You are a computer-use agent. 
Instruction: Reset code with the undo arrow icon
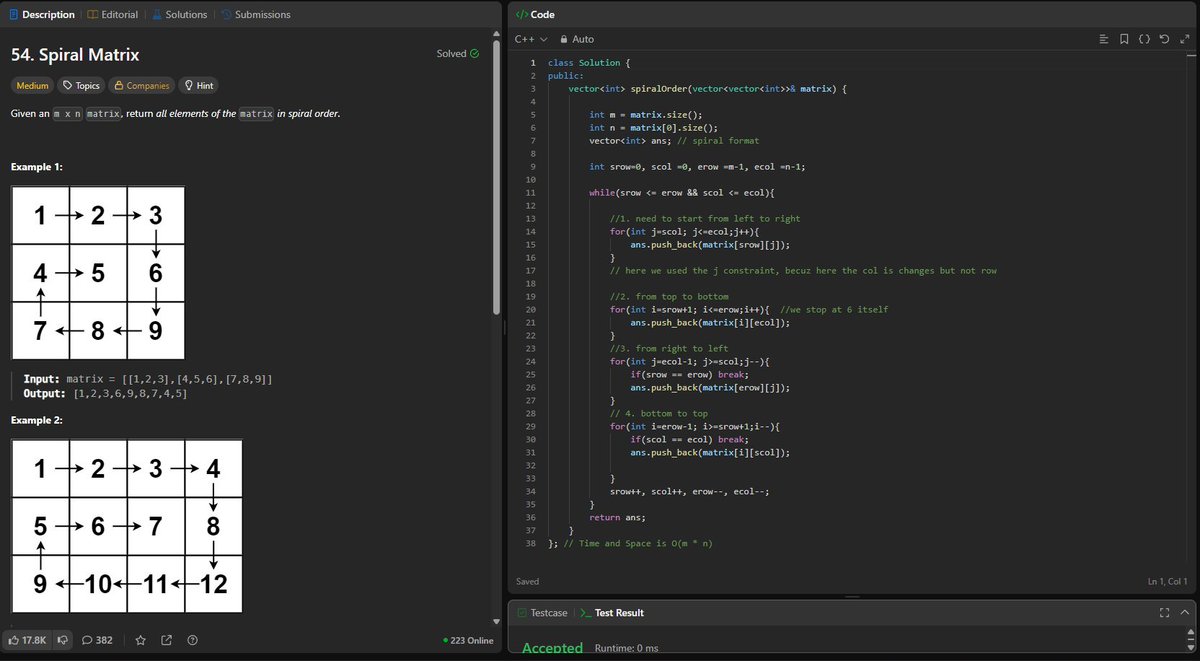pyautogui.click(x=1163, y=39)
